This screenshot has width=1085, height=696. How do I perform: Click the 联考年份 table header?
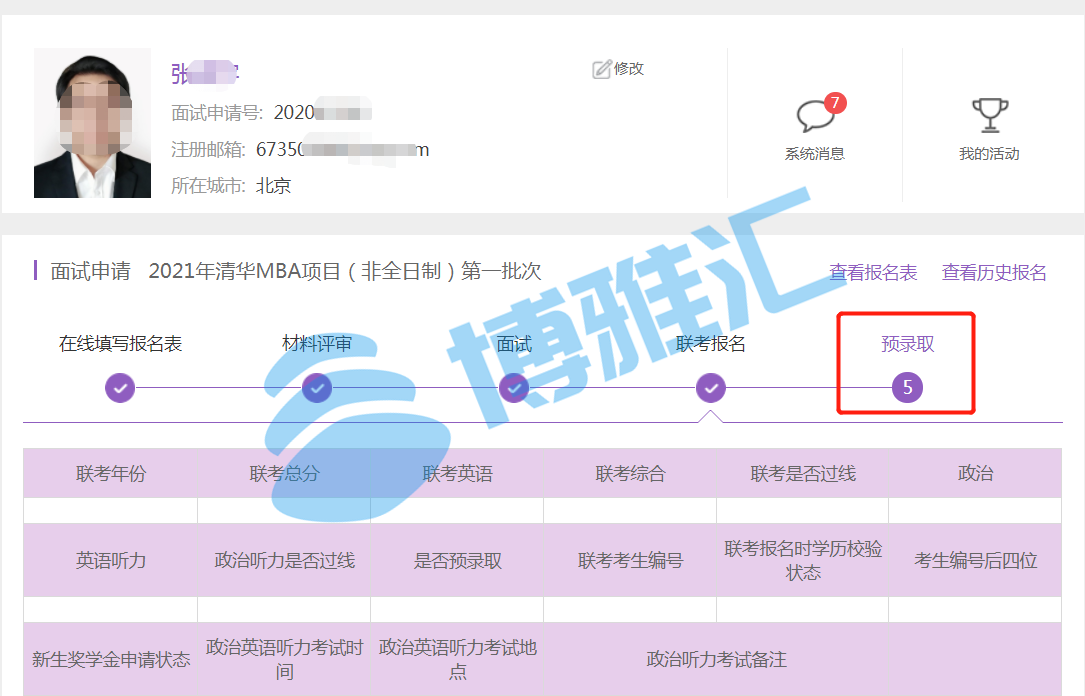(x=111, y=473)
